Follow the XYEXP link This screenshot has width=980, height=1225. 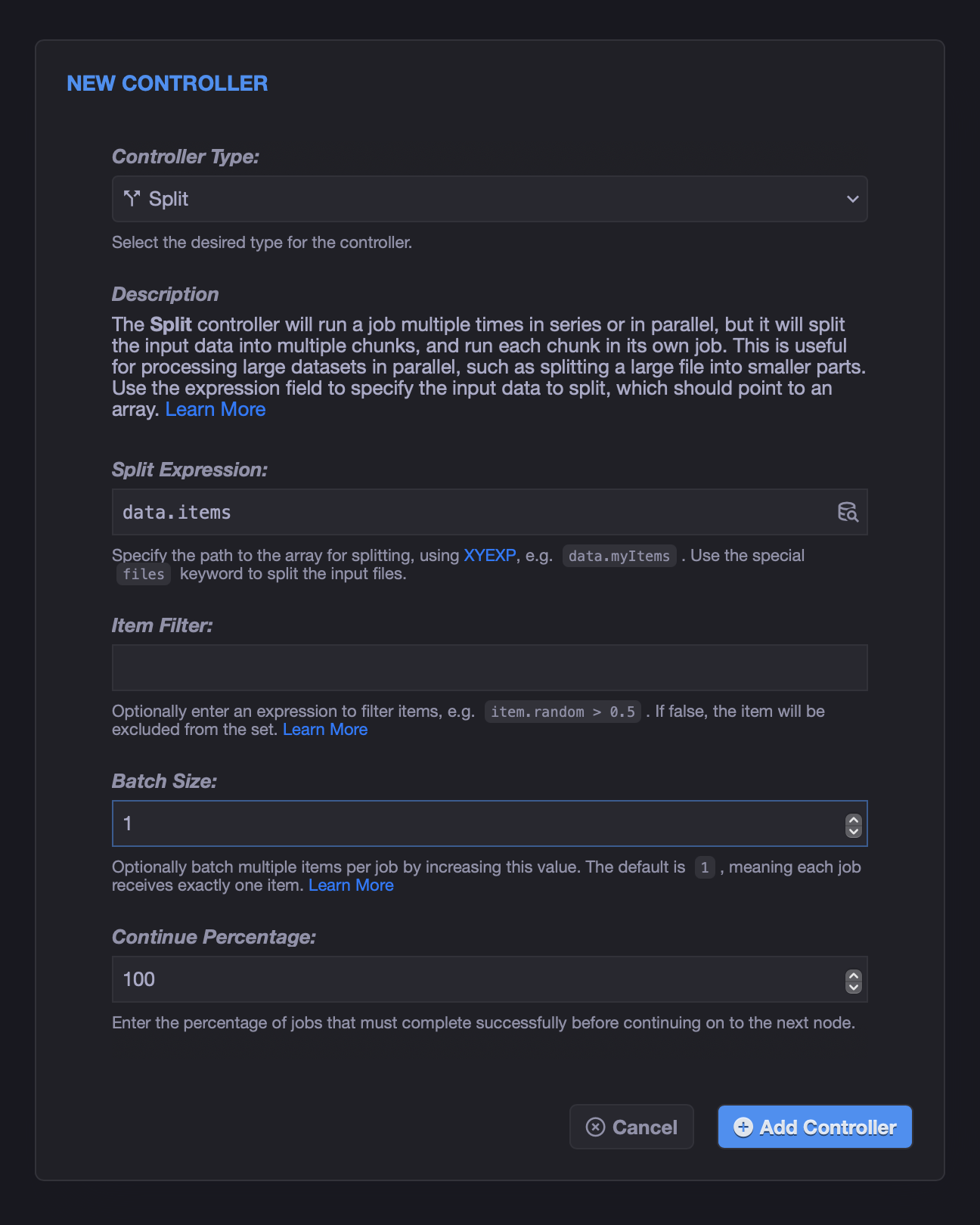coord(489,555)
